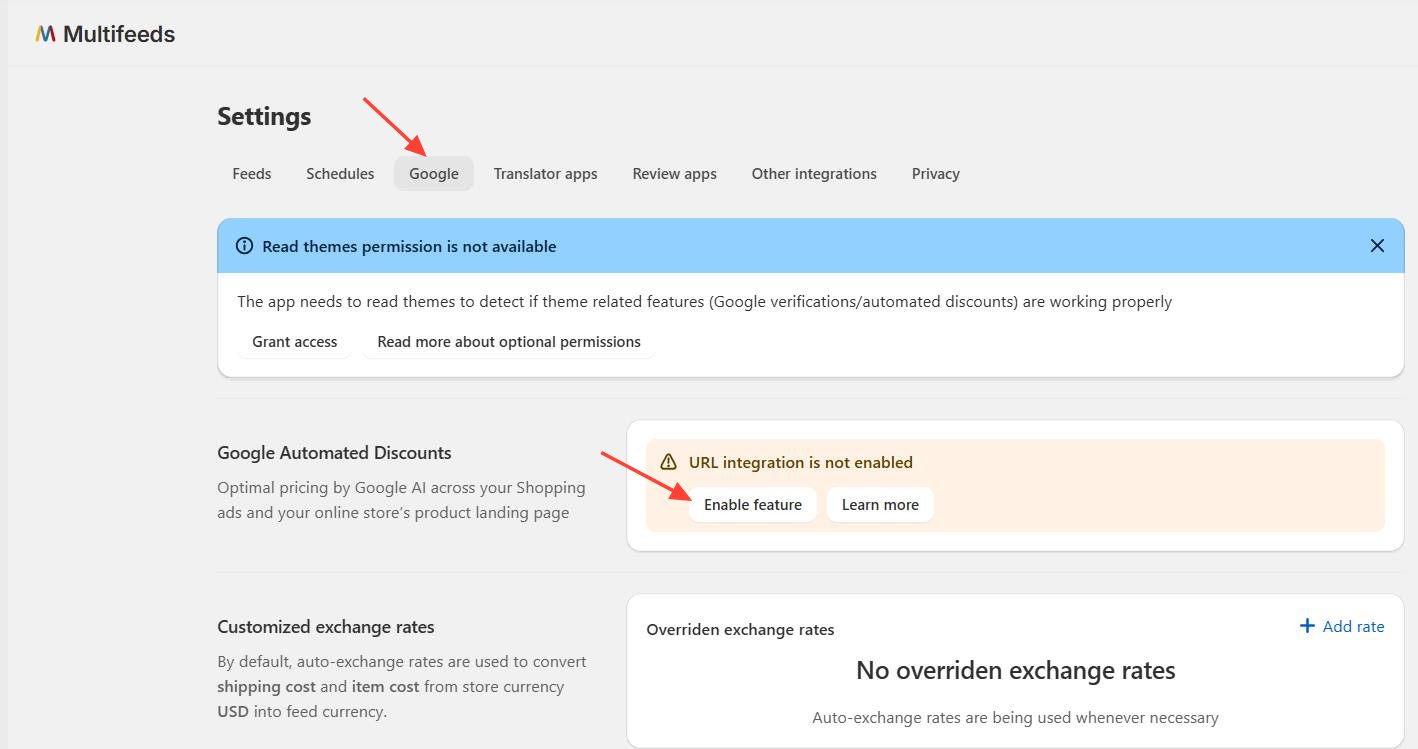The height and width of the screenshot is (749, 1418).
Task: Switch to the Schedules tab
Action: coord(340,174)
